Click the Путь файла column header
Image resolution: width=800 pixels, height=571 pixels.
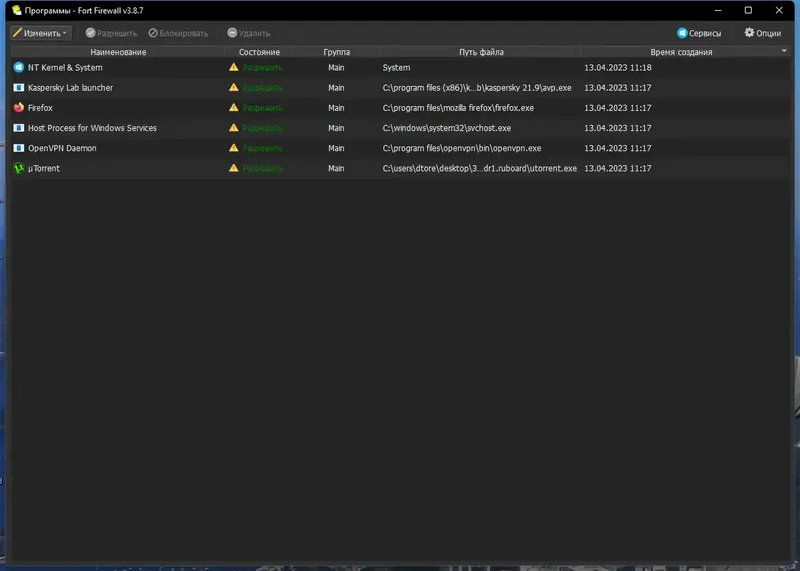(481, 52)
